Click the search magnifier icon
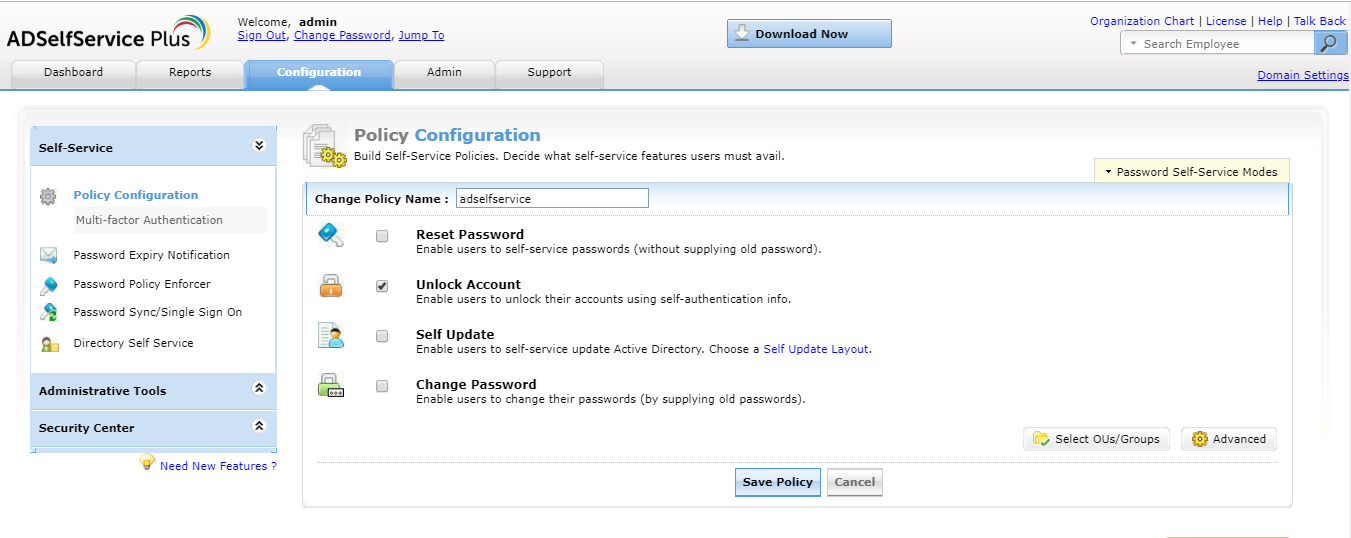This screenshot has width=1351, height=538. tap(1328, 43)
